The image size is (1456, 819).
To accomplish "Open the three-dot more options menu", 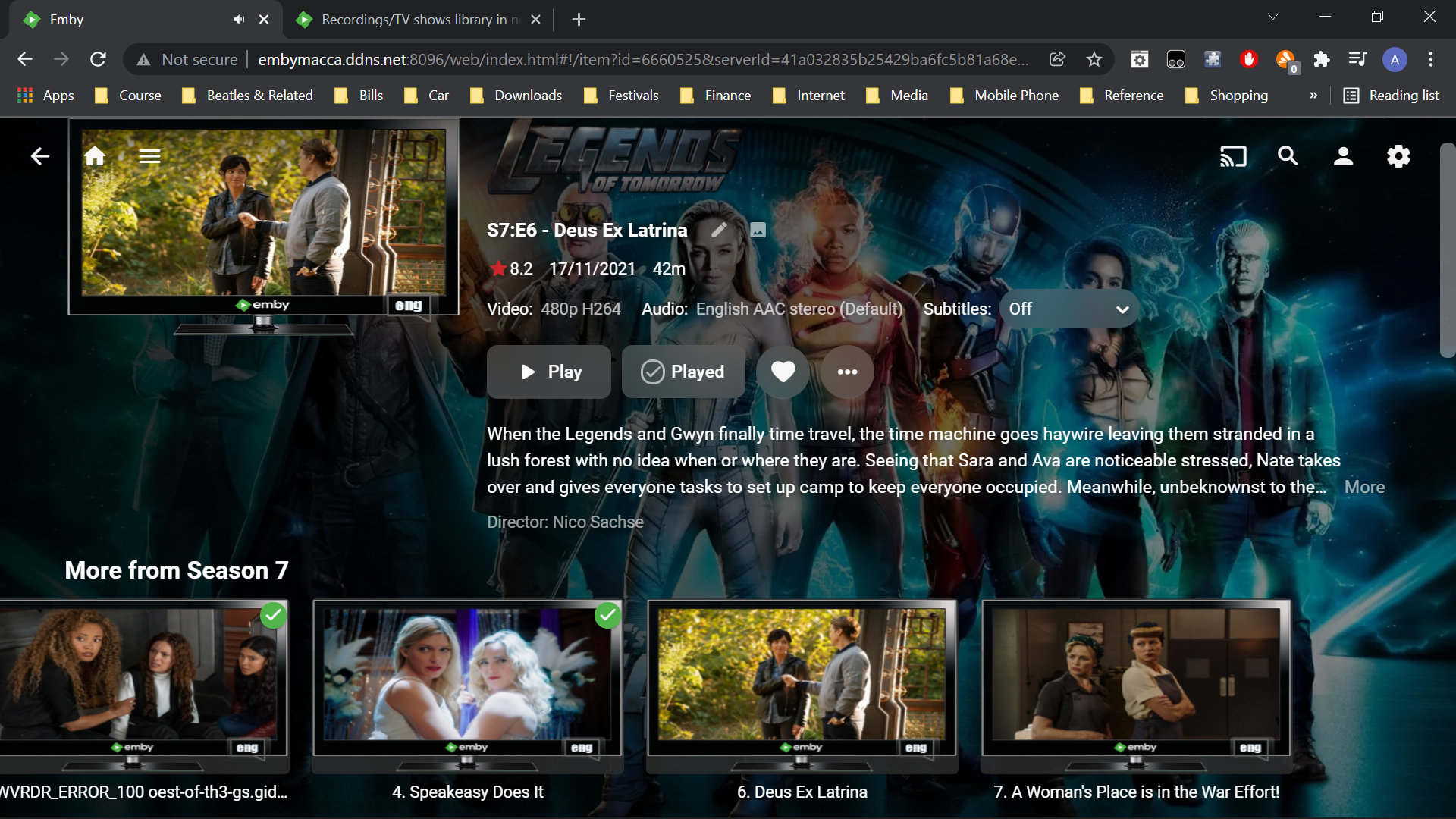I will tap(847, 372).
